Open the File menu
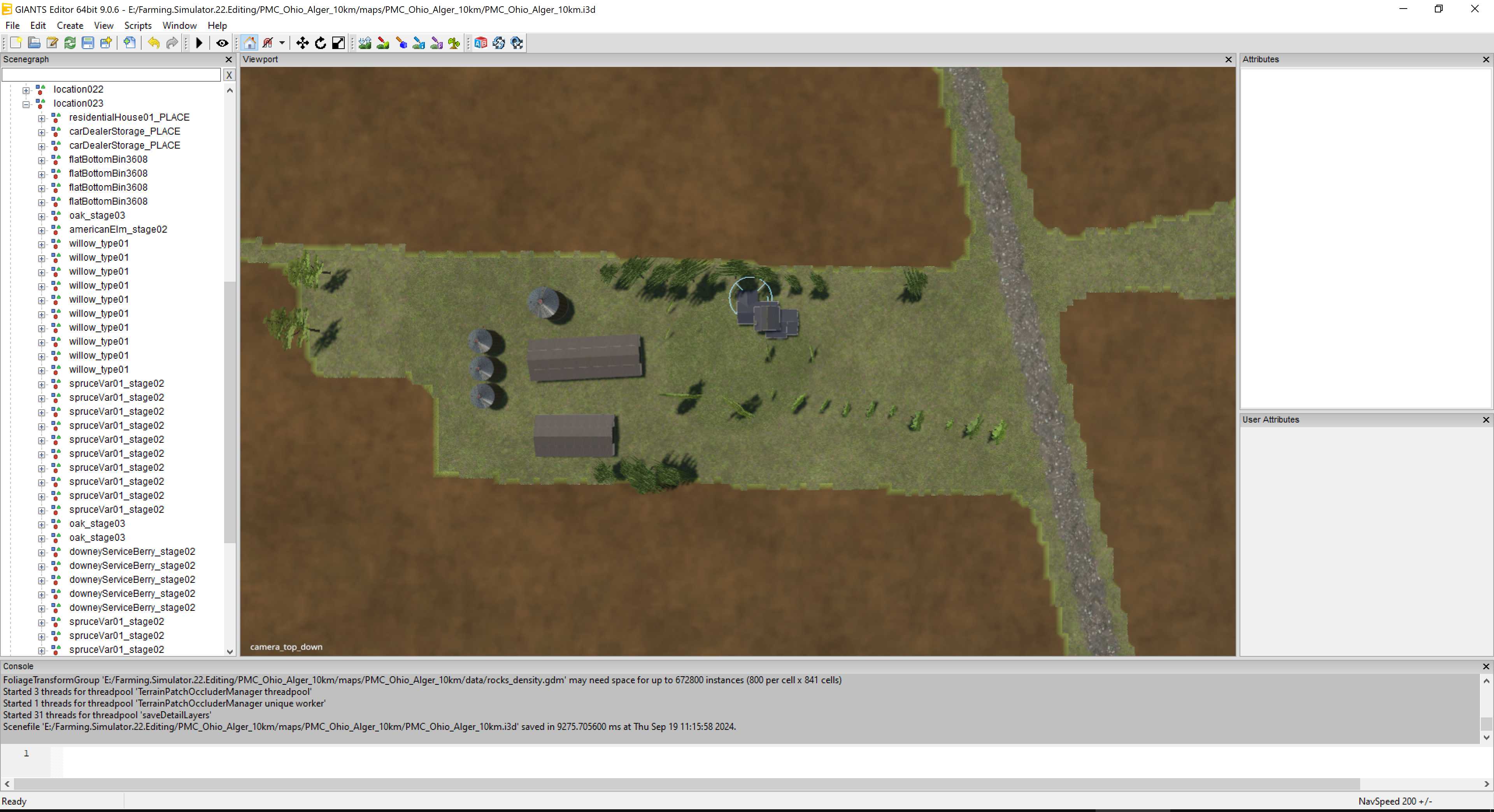This screenshot has height=812, width=1494. (x=12, y=26)
